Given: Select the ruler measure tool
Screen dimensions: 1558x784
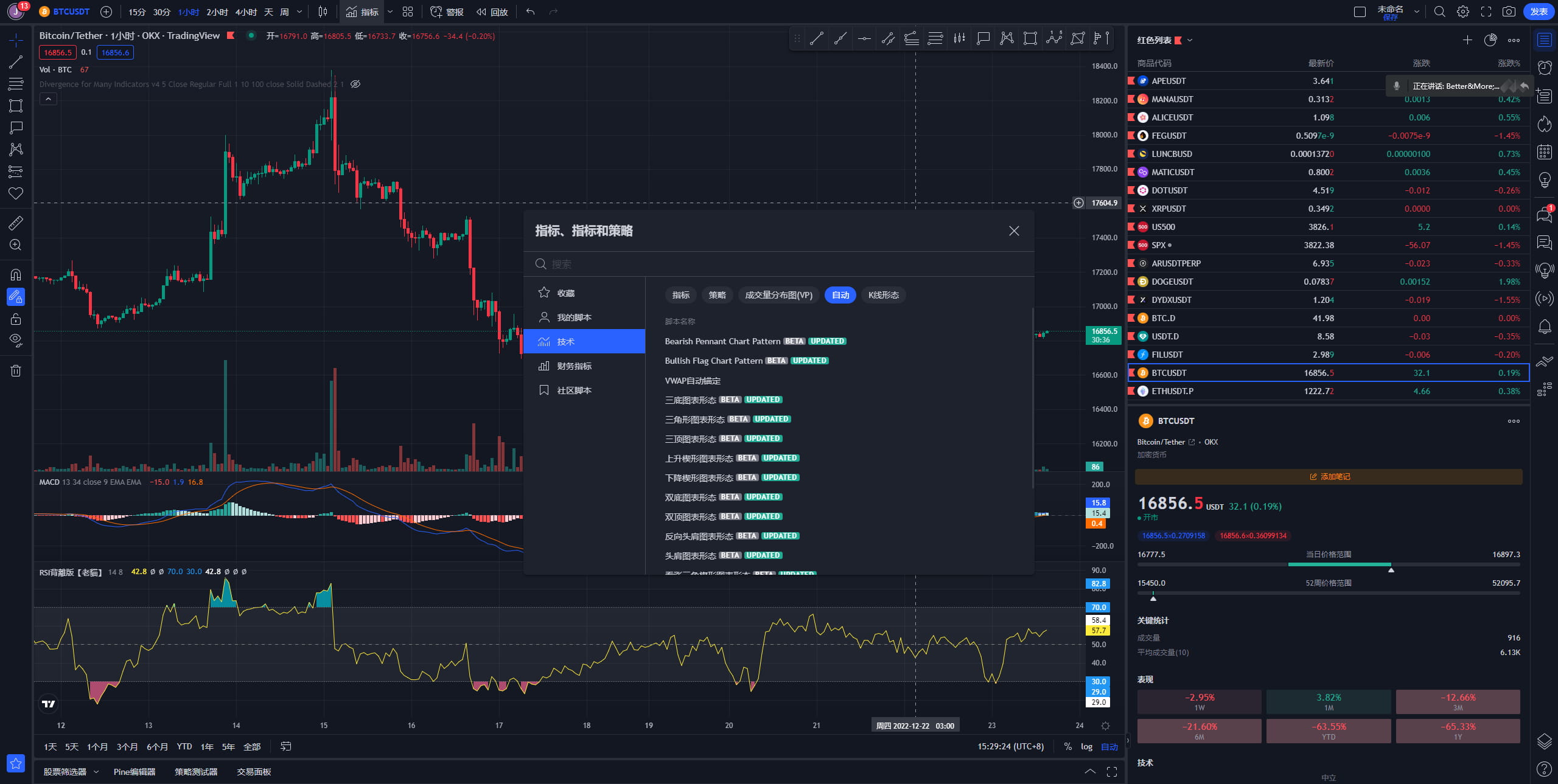Looking at the screenshot, I should (x=16, y=223).
